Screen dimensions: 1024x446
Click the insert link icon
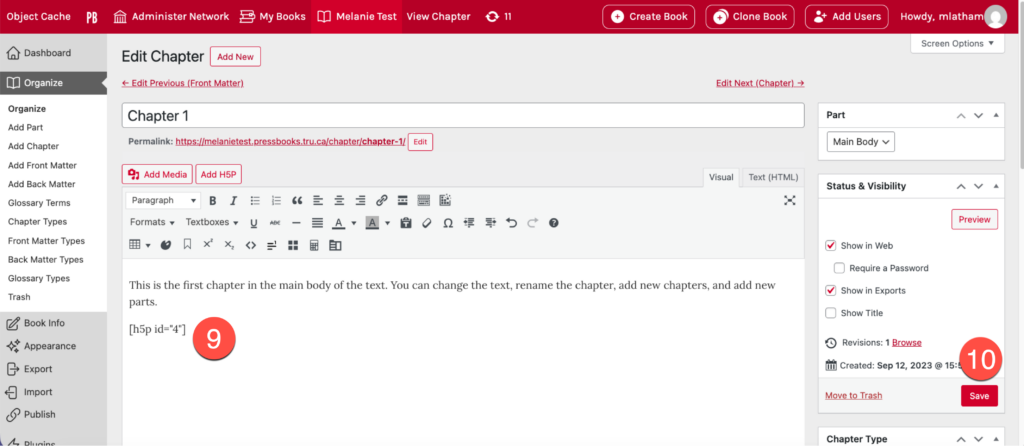(381, 200)
